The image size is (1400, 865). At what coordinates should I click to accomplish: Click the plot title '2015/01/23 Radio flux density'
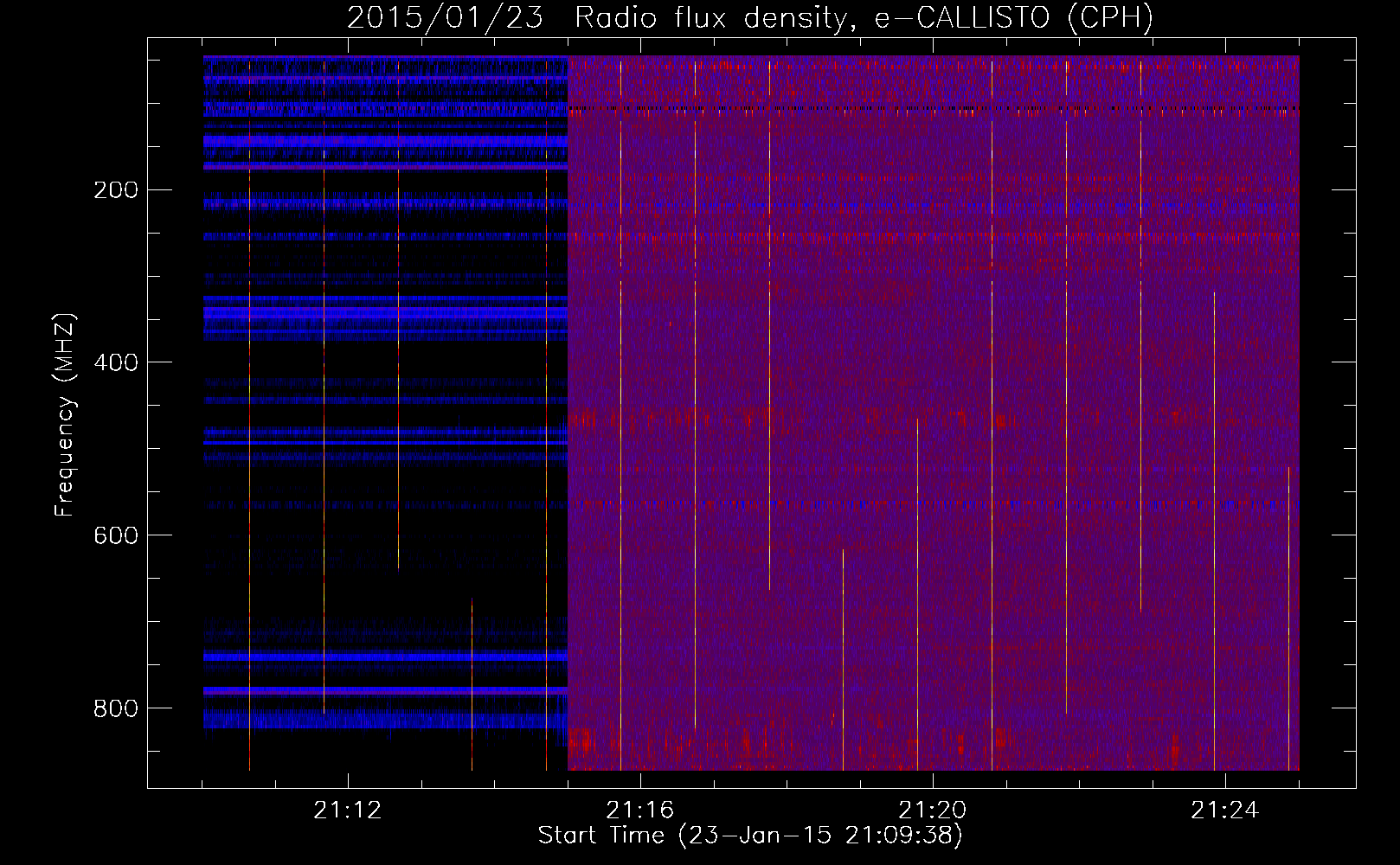click(750, 17)
